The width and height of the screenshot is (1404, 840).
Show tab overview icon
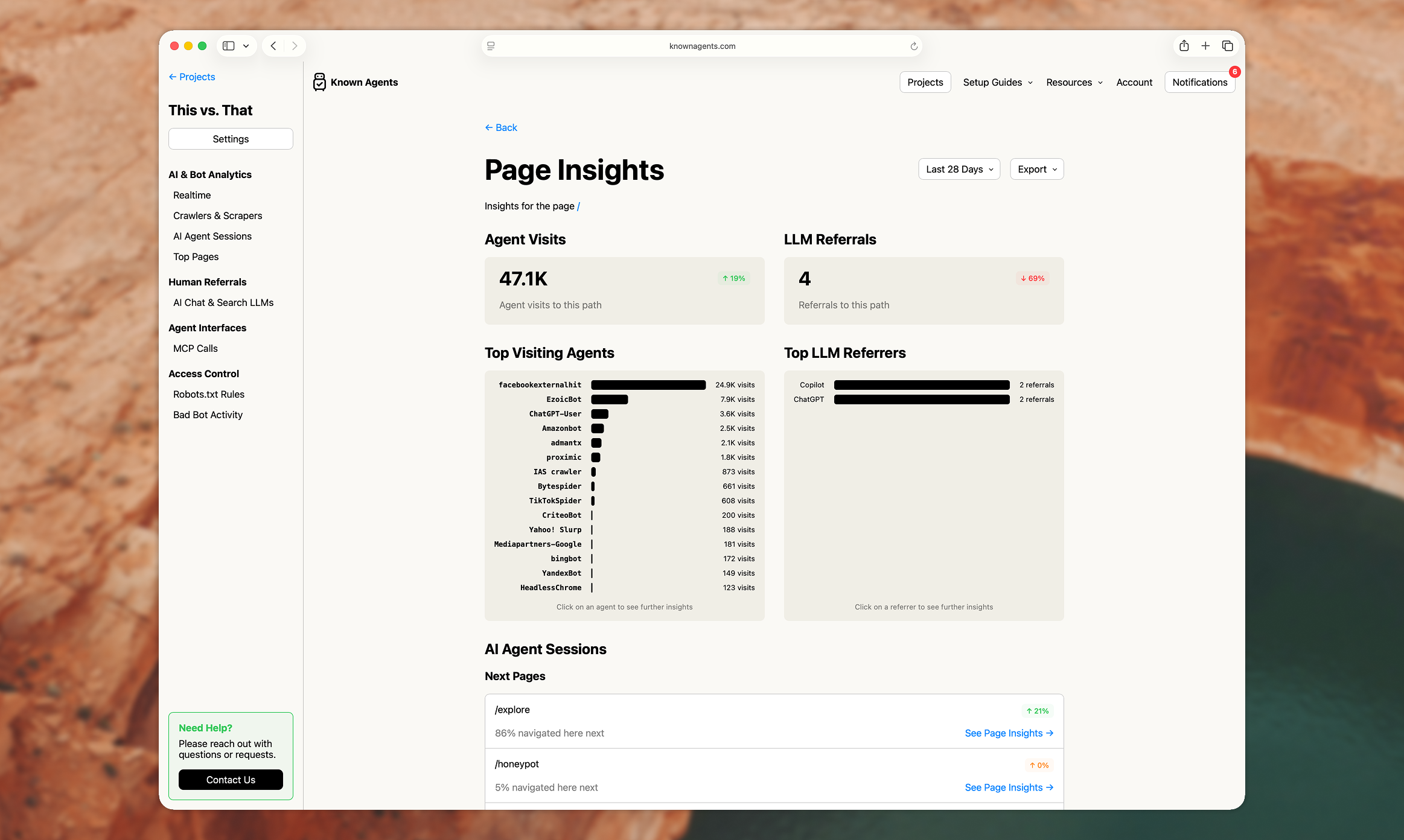pyautogui.click(x=1227, y=46)
